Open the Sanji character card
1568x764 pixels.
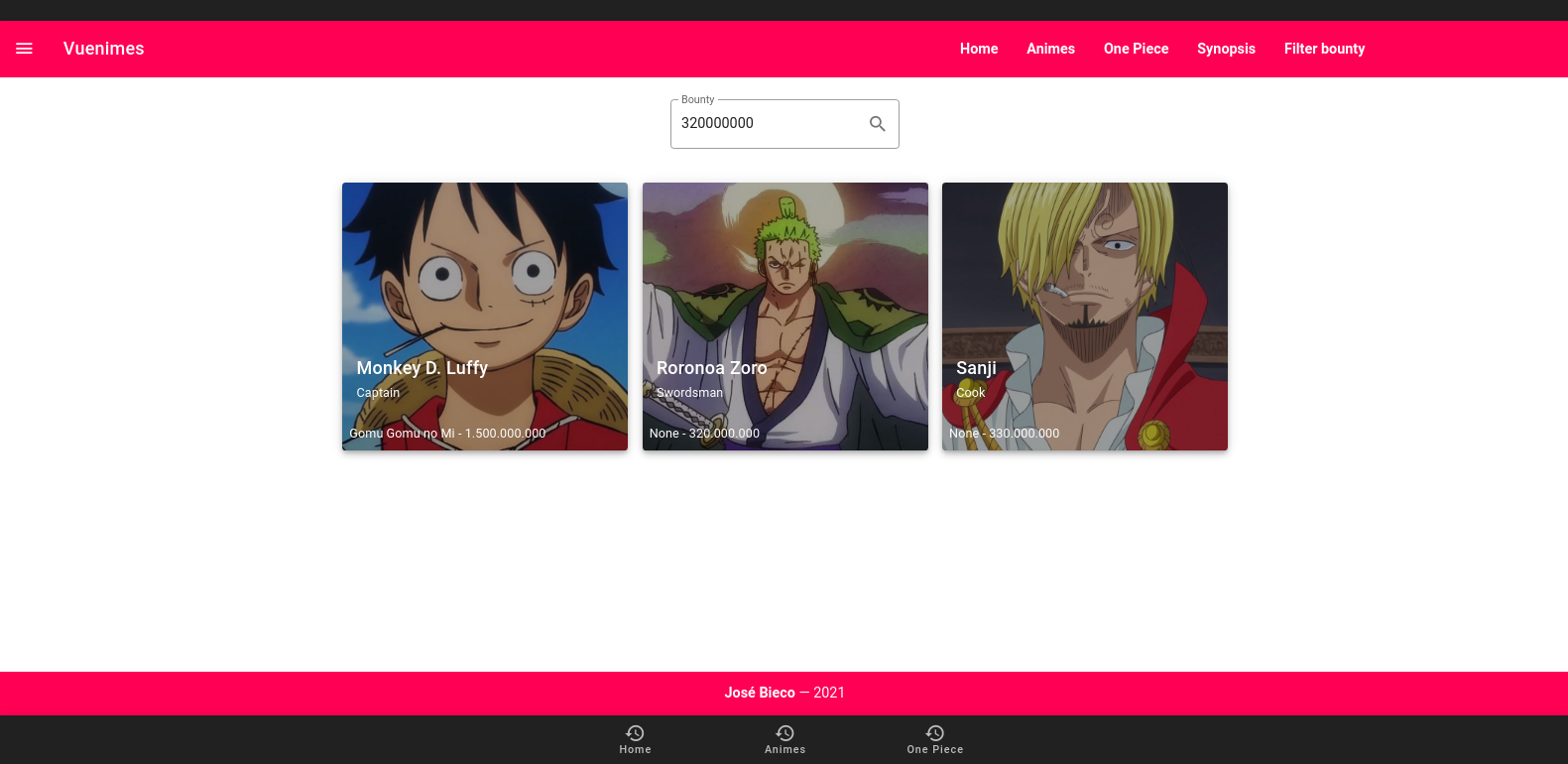tap(1085, 317)
